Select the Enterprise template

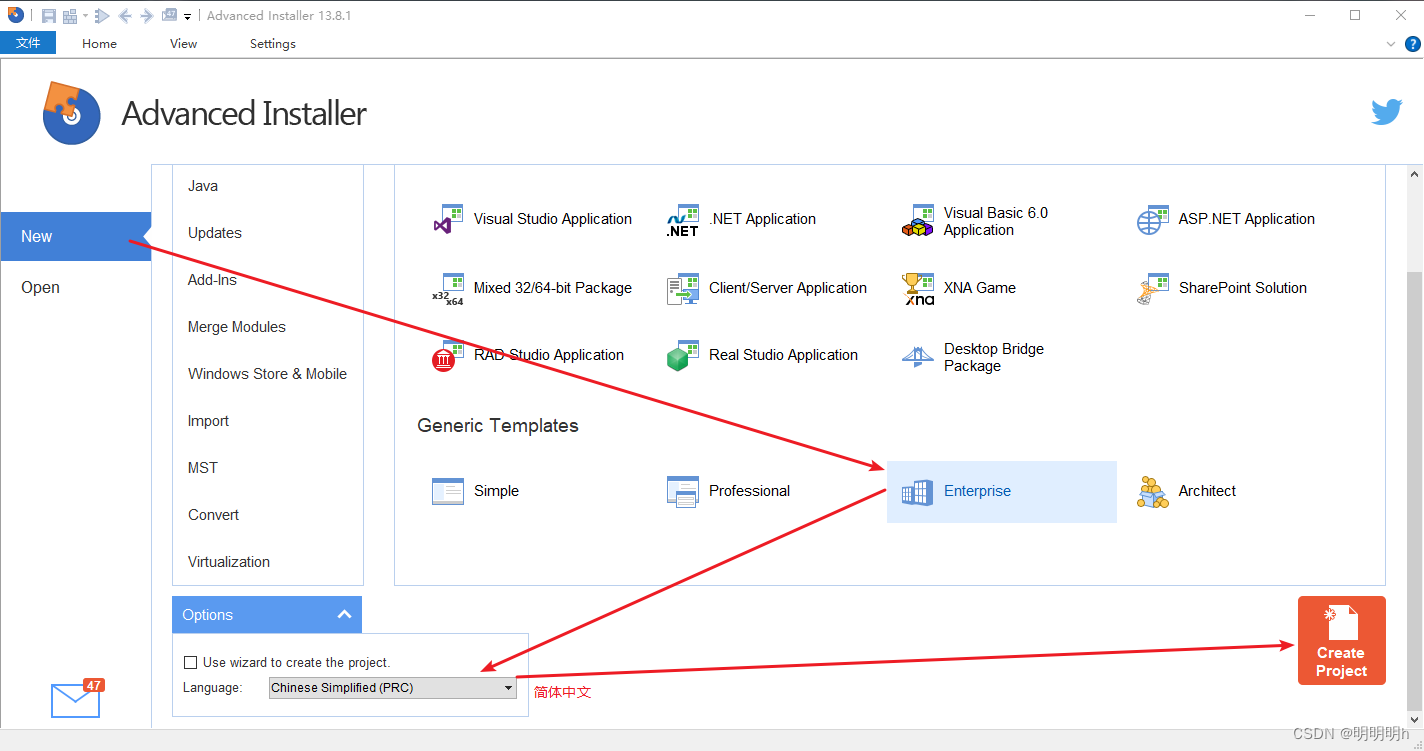click(x=977, y=491)
